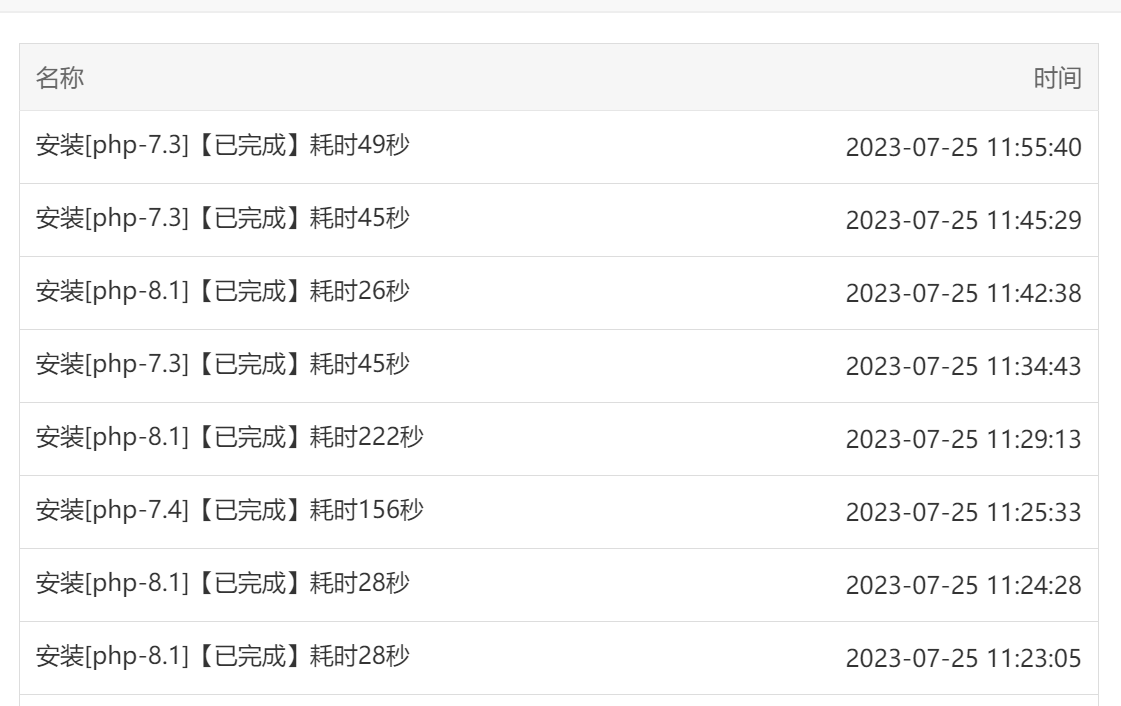Click the 时间 column header
Image resolution: width=1121 pixels, height=706 pixels.
tap(1057, 78)
